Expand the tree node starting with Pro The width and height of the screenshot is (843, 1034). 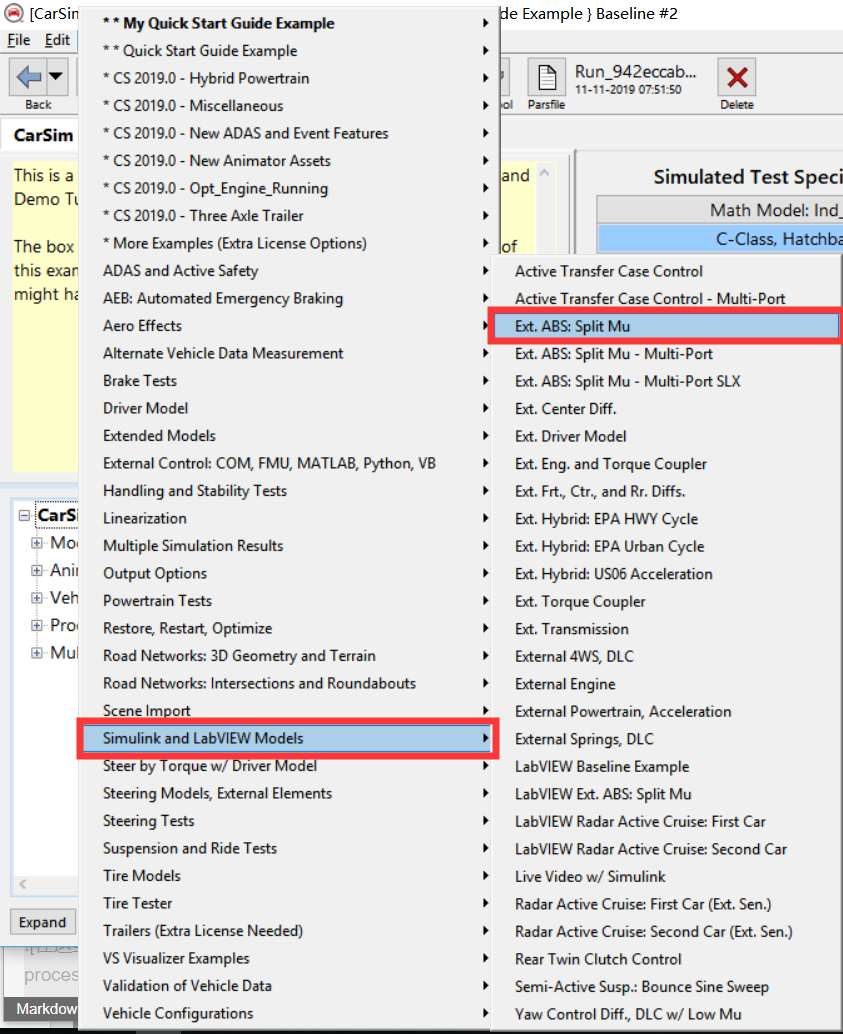[x=37, y=625]
